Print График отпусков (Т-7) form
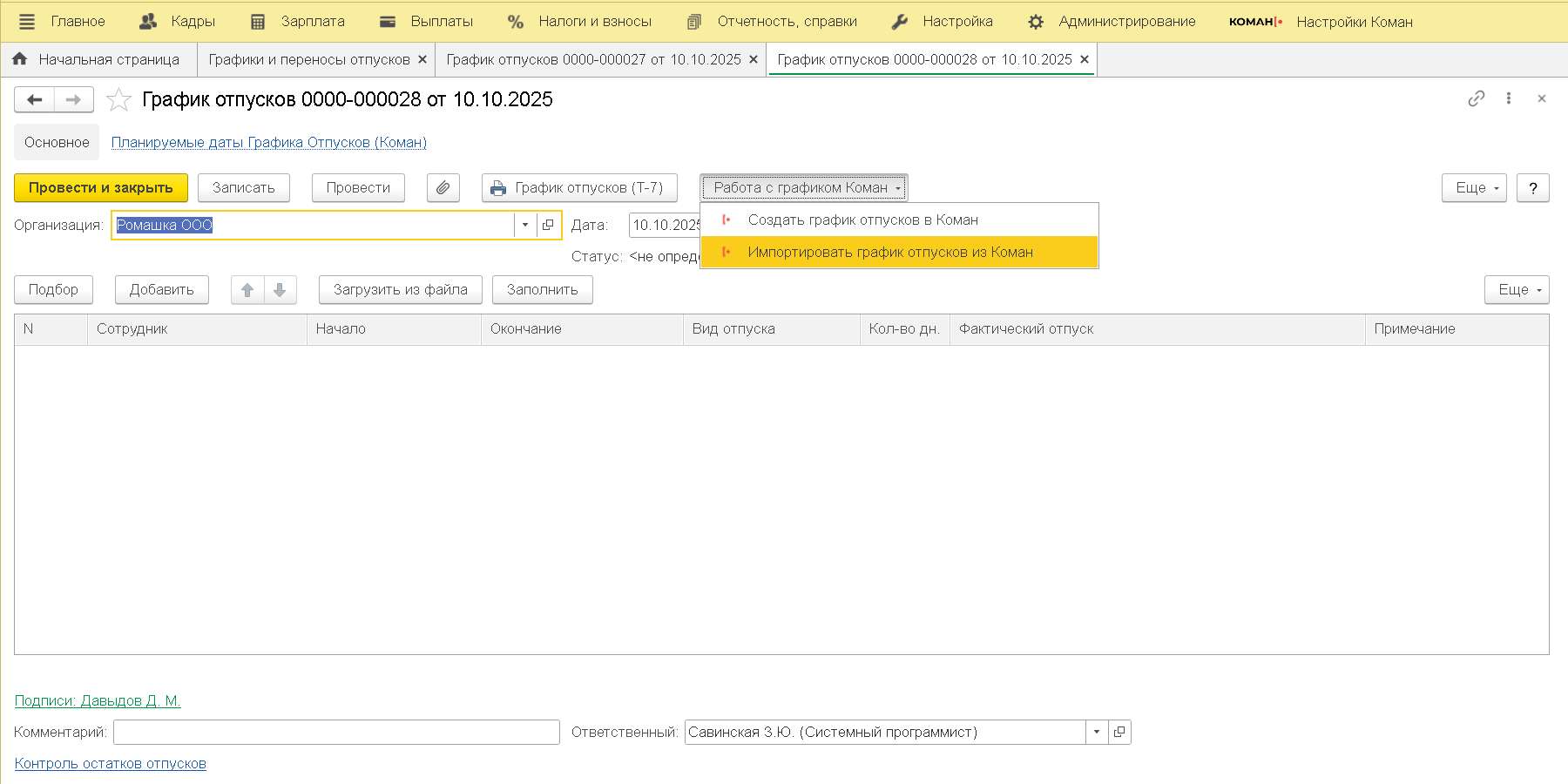This screenshot has width=1568, height=784. (579, 188)
